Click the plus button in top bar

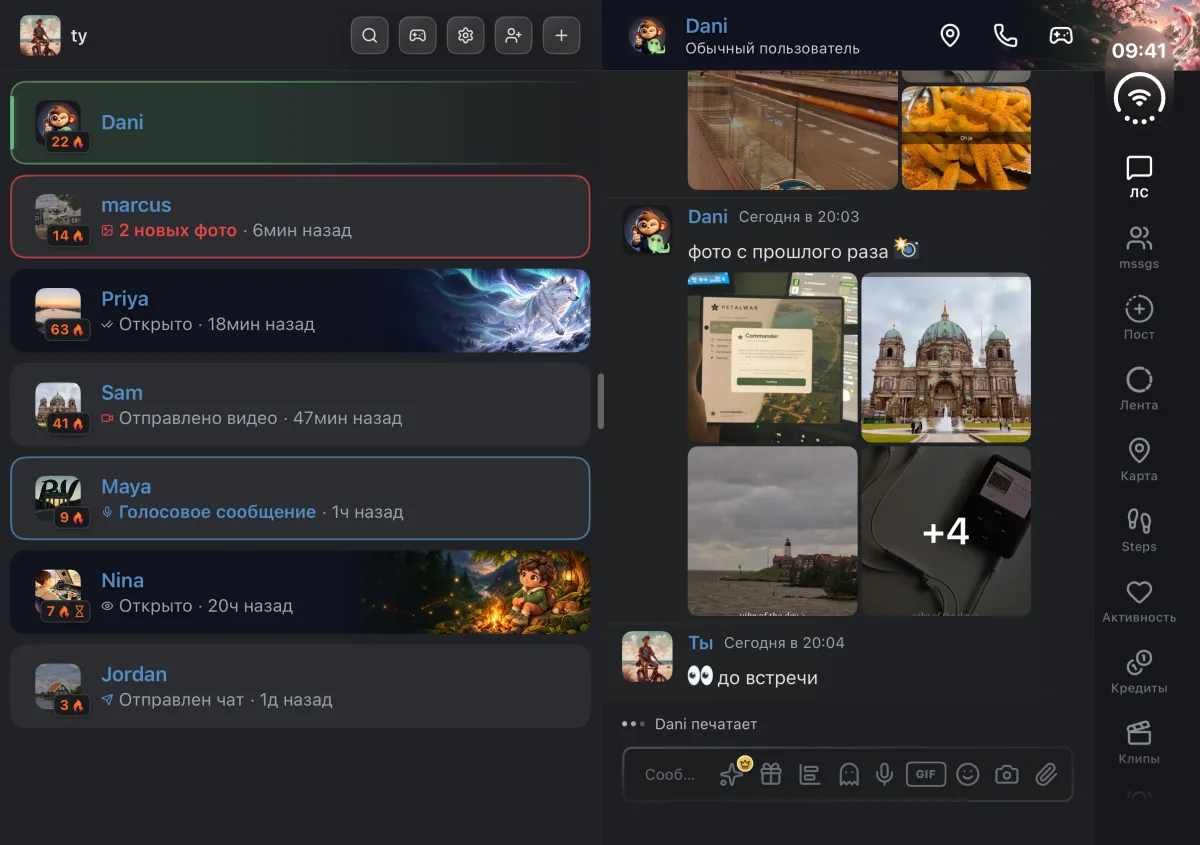tap(561, 36)
